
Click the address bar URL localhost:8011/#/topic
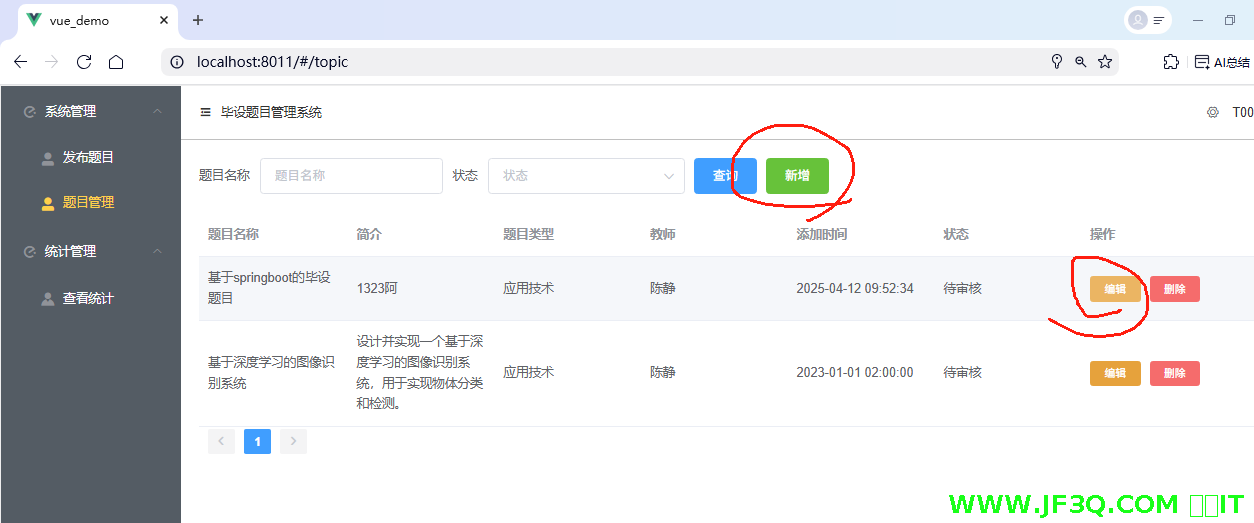pyautogui.click(x=272, y=62)
